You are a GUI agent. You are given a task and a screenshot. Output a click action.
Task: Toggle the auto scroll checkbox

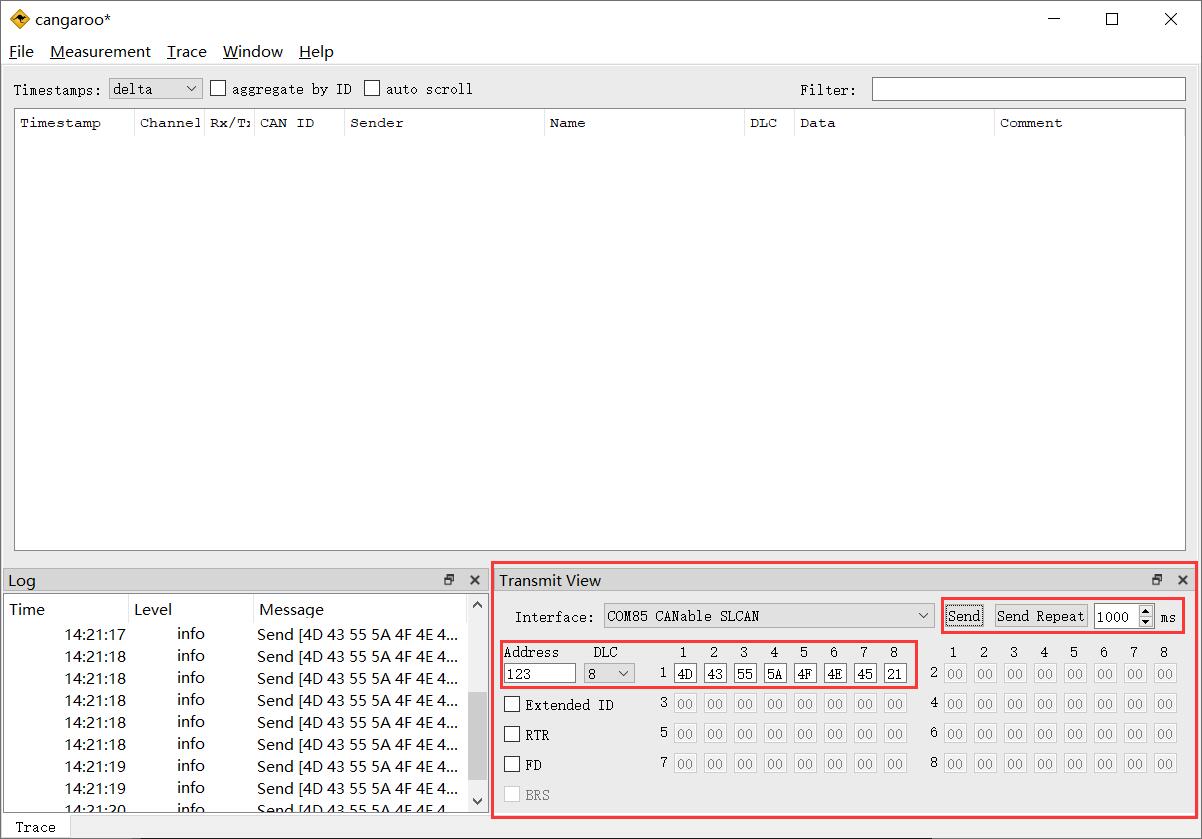(372, 89)
